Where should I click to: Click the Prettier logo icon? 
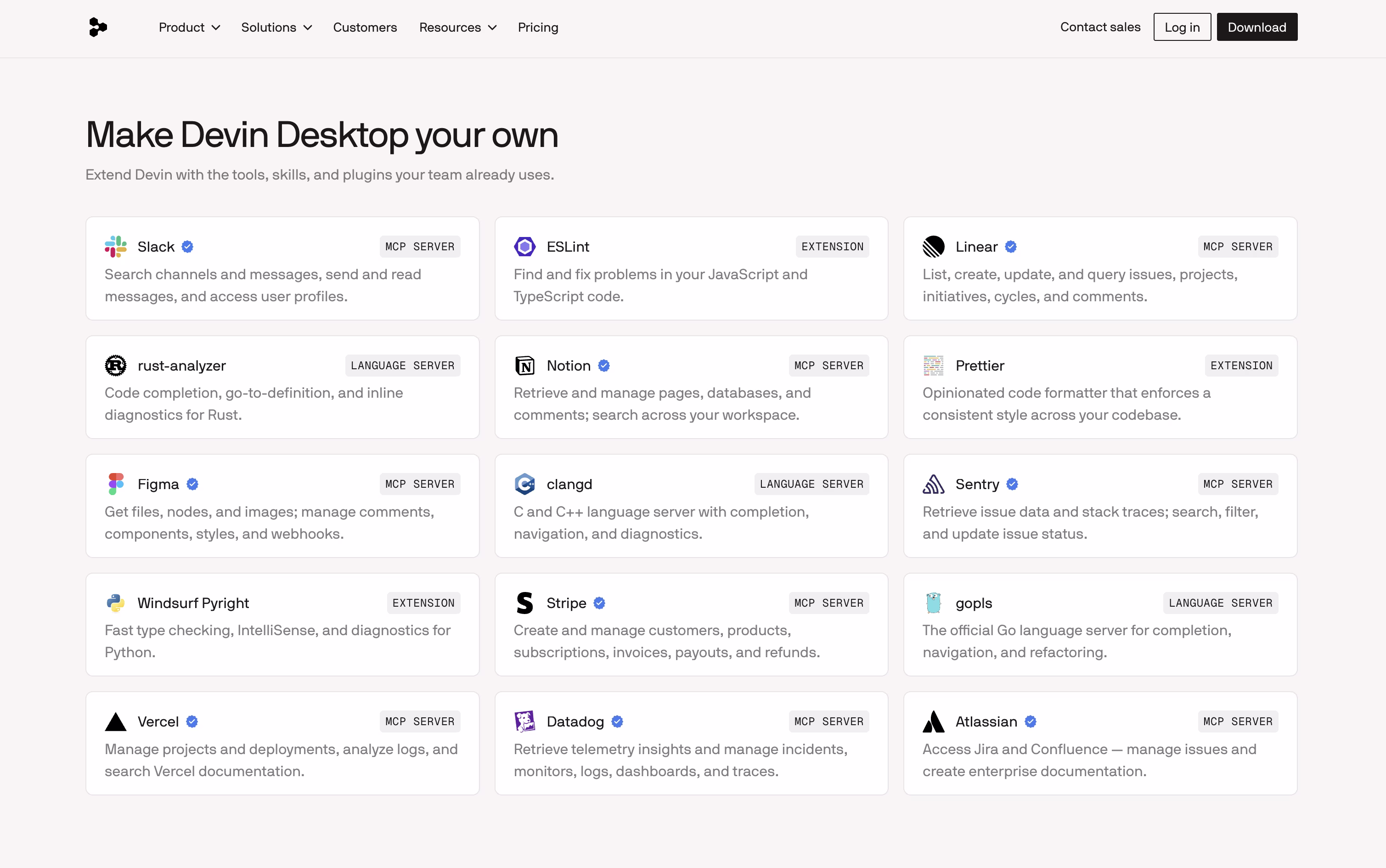click(933, 365)
